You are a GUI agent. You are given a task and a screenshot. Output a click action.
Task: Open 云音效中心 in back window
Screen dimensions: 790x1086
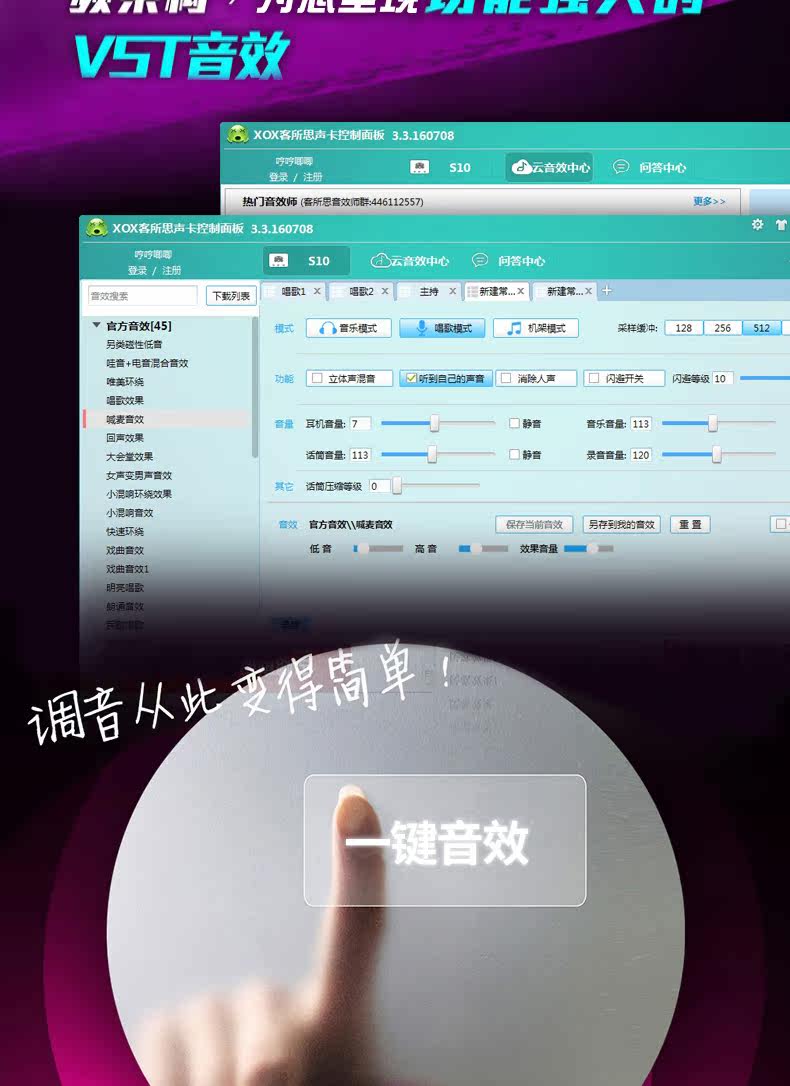point(550,167)
